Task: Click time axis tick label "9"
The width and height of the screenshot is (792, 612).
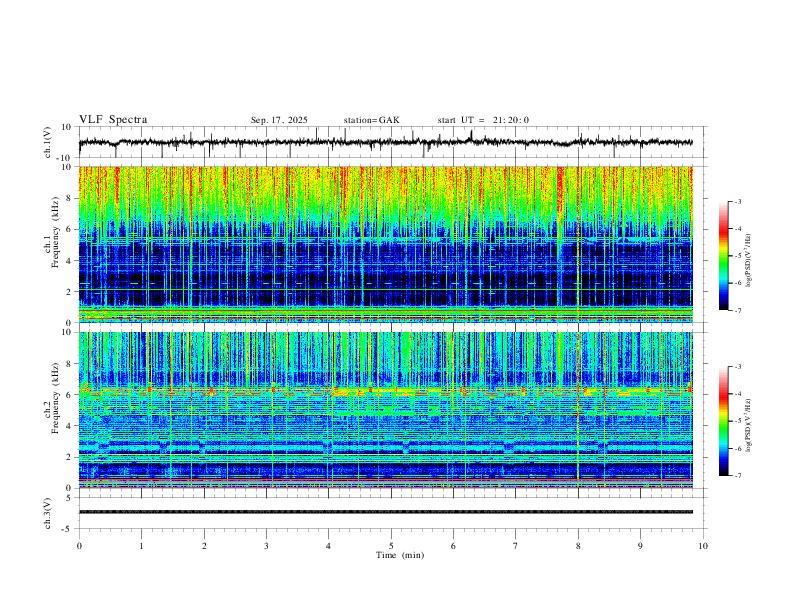Action: (x=640, y=546)
